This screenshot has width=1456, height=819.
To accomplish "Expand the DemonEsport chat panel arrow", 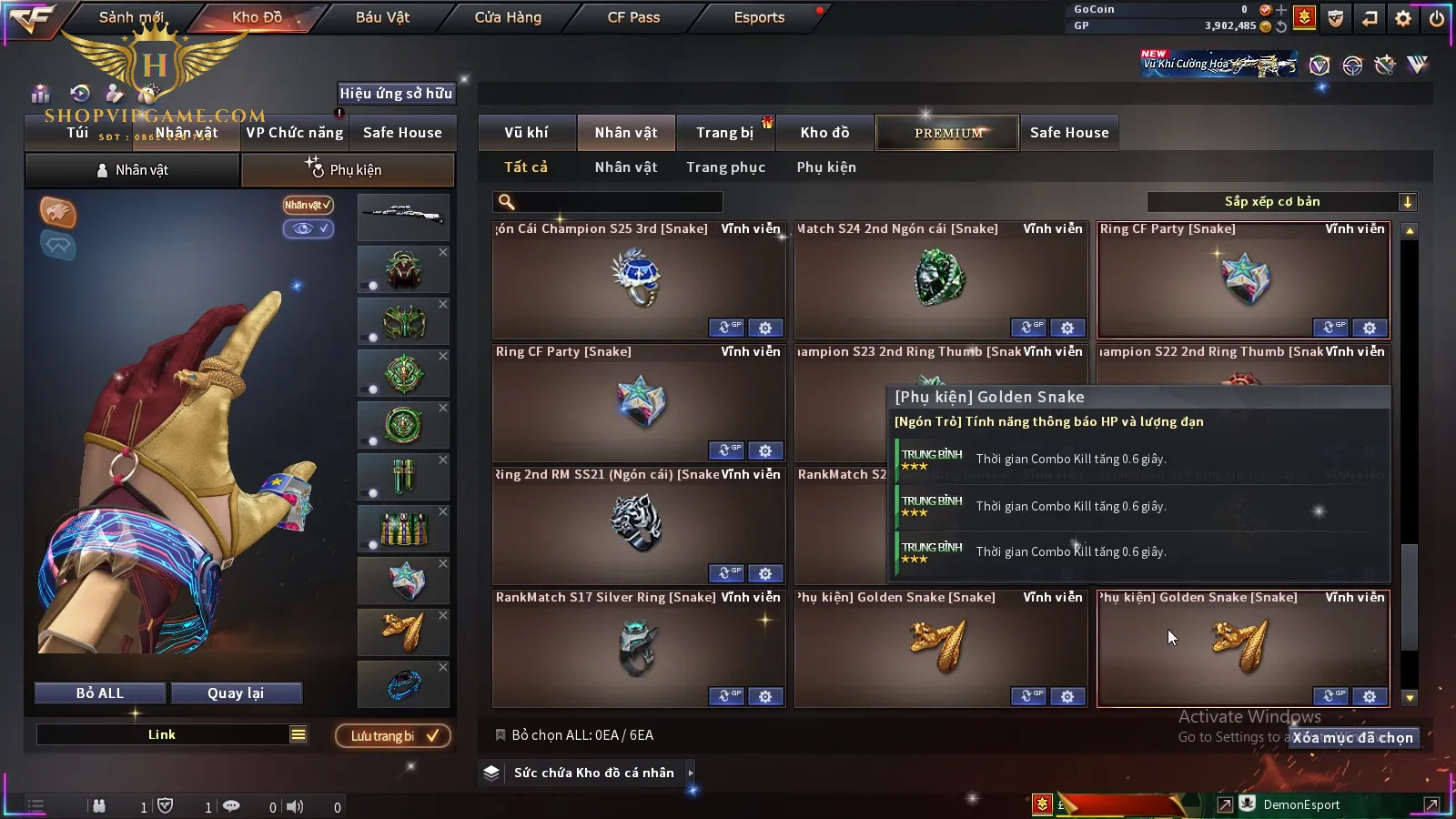I will click(x=1431, y=804).
